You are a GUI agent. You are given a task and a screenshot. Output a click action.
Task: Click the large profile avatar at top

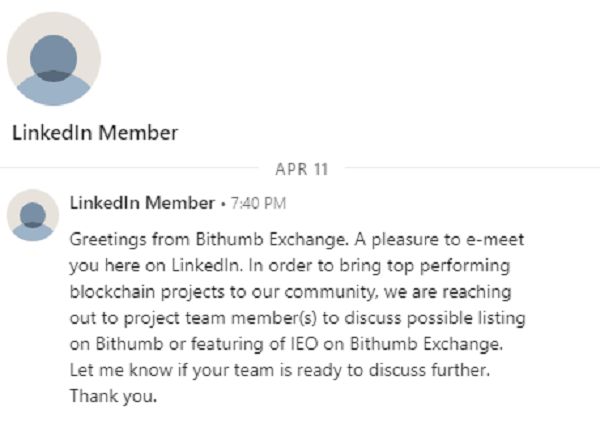[x=54, y=59]
